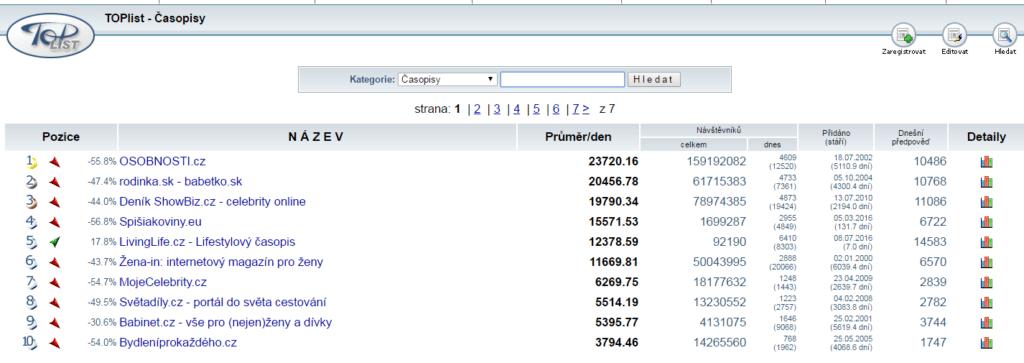Click the red down arrow beside OSOBNOSTI.cz
The image size is (1024, 363).
pos(54,161)
